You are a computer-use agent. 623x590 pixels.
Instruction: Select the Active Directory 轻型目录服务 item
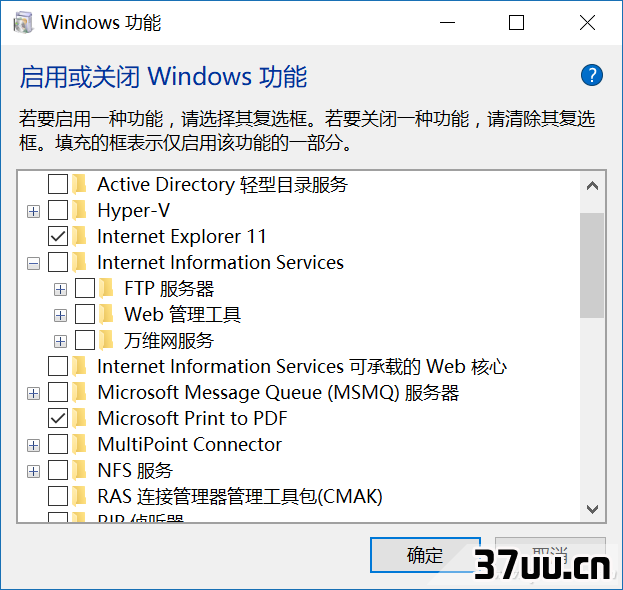pos(222,184)
